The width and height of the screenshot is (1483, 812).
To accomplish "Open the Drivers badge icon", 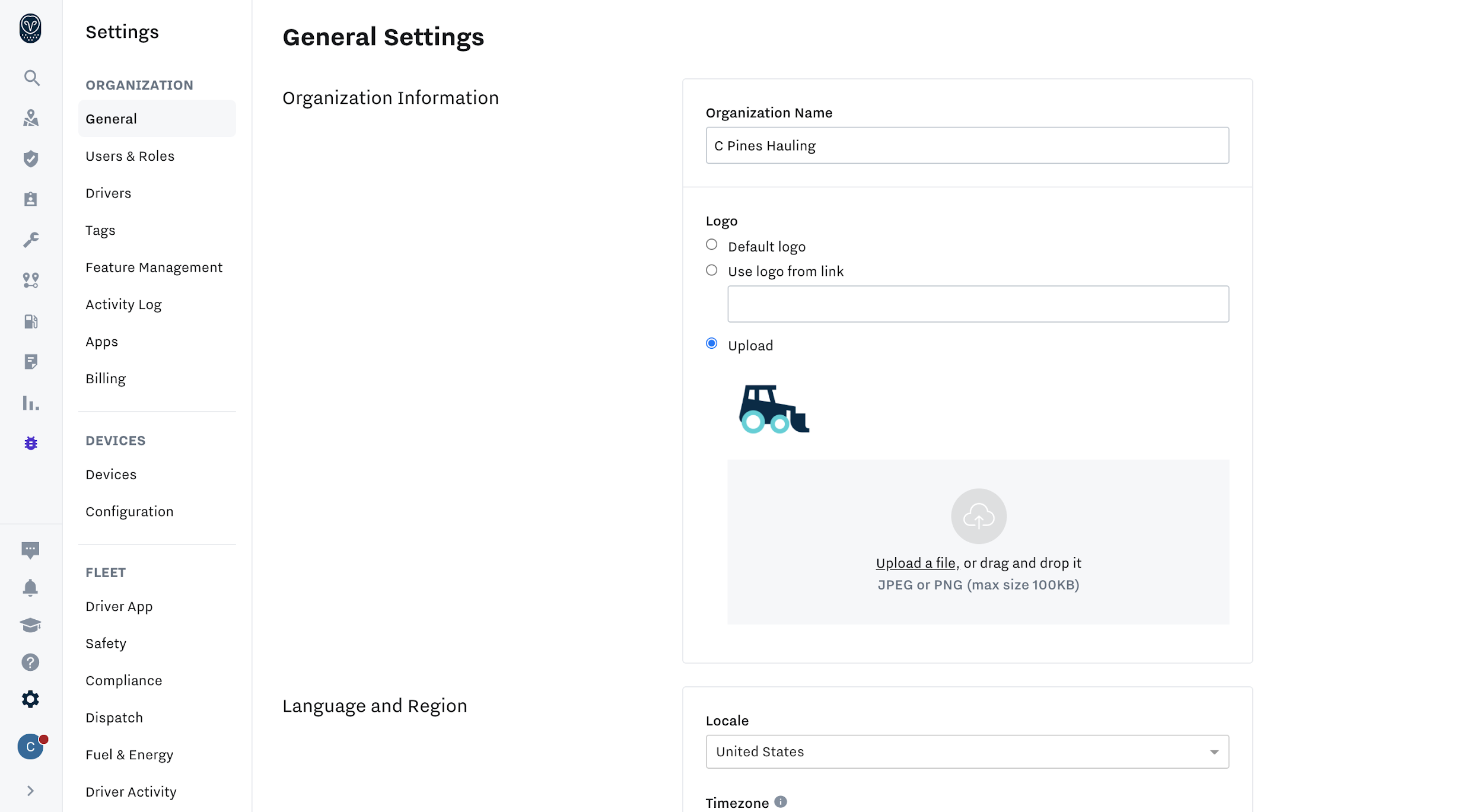I will (31, 199).
